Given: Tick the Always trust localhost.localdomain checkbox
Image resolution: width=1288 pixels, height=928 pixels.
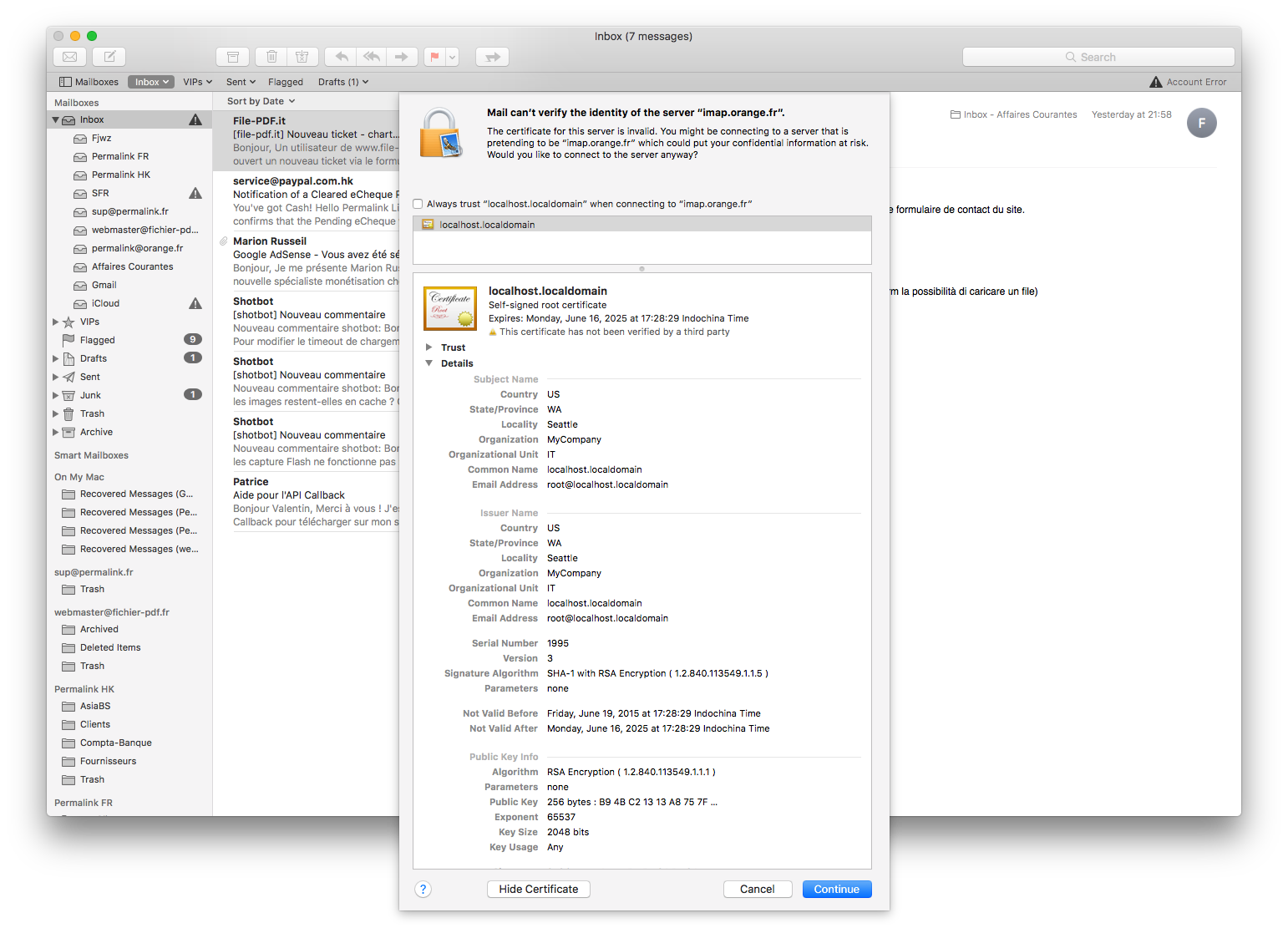Looking at the screenshot, I should (418, 204).
